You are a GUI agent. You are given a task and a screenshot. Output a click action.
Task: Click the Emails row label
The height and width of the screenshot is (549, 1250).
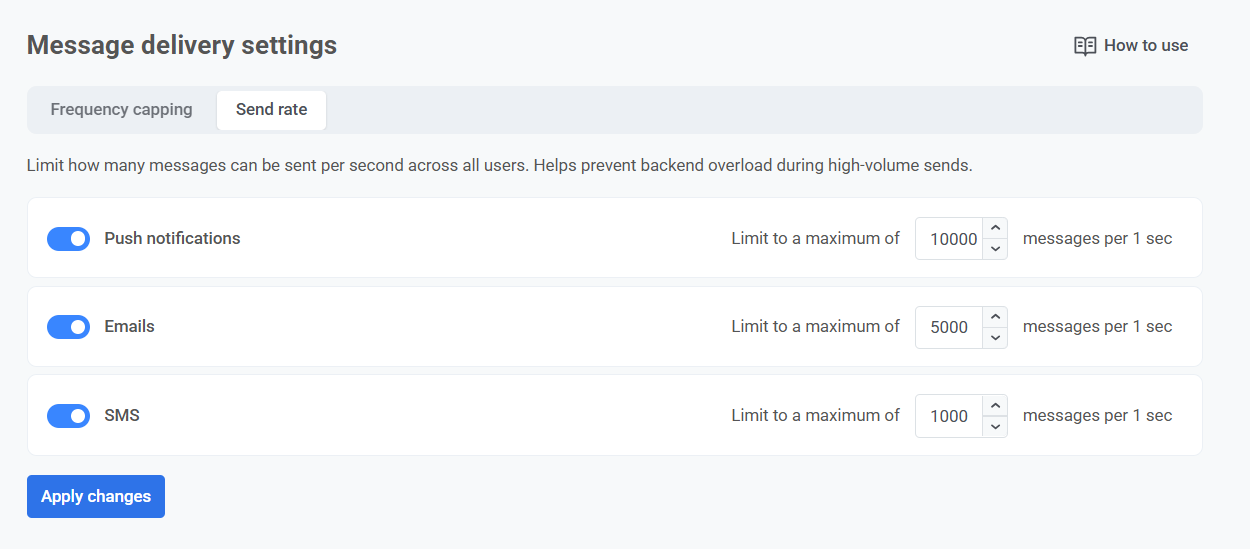[x=129, y=327]
